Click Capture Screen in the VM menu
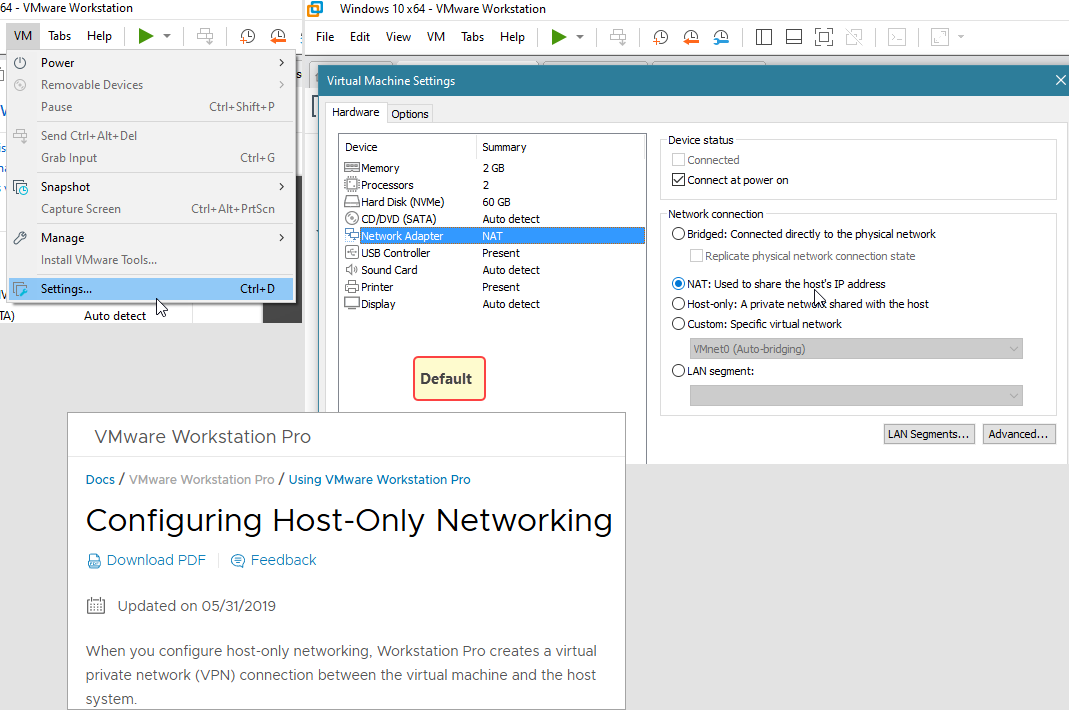Screen dimensions: 1069x710 (x=151, y=209)
